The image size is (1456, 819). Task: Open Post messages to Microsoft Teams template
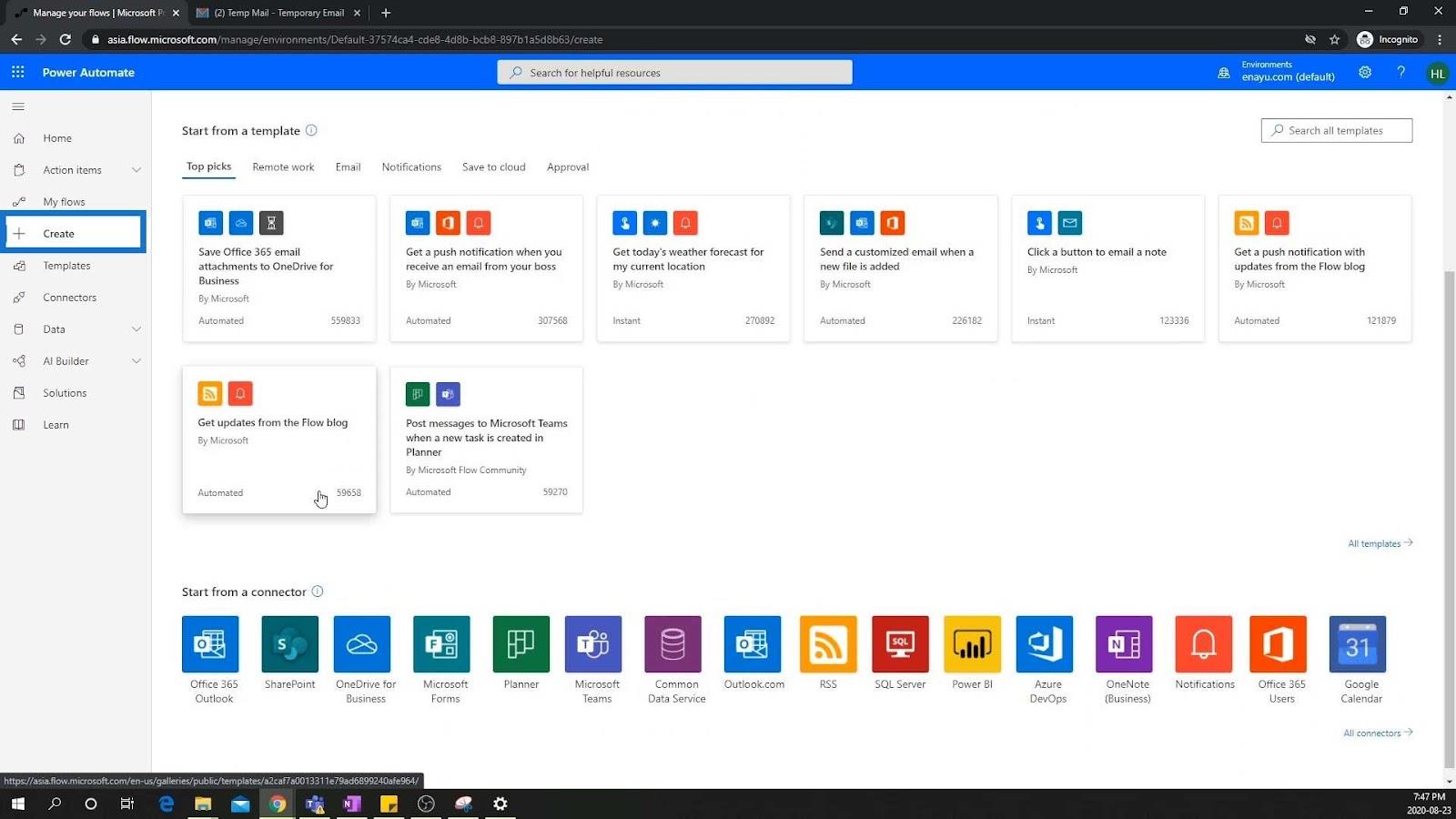coord(486,440)
